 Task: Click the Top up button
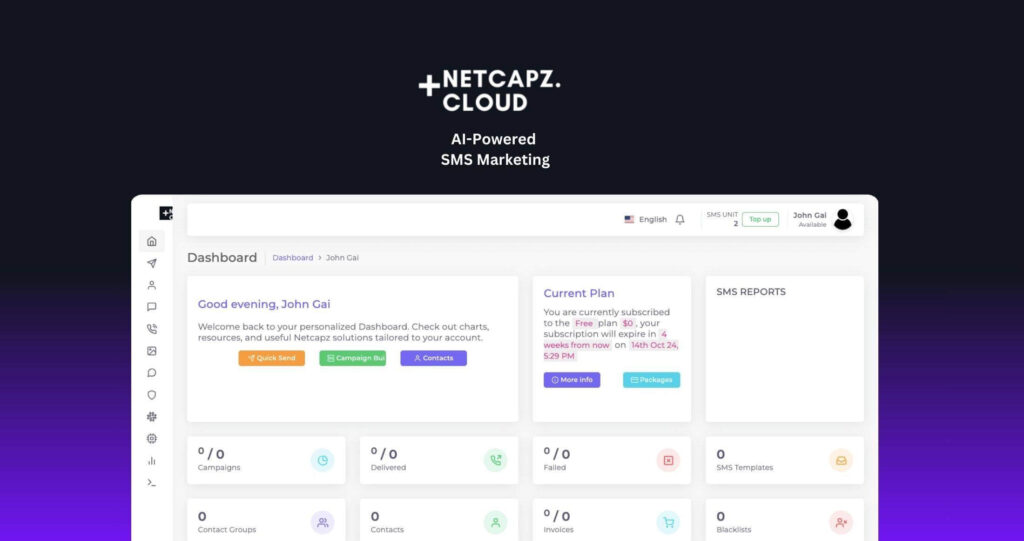point(760,220)
